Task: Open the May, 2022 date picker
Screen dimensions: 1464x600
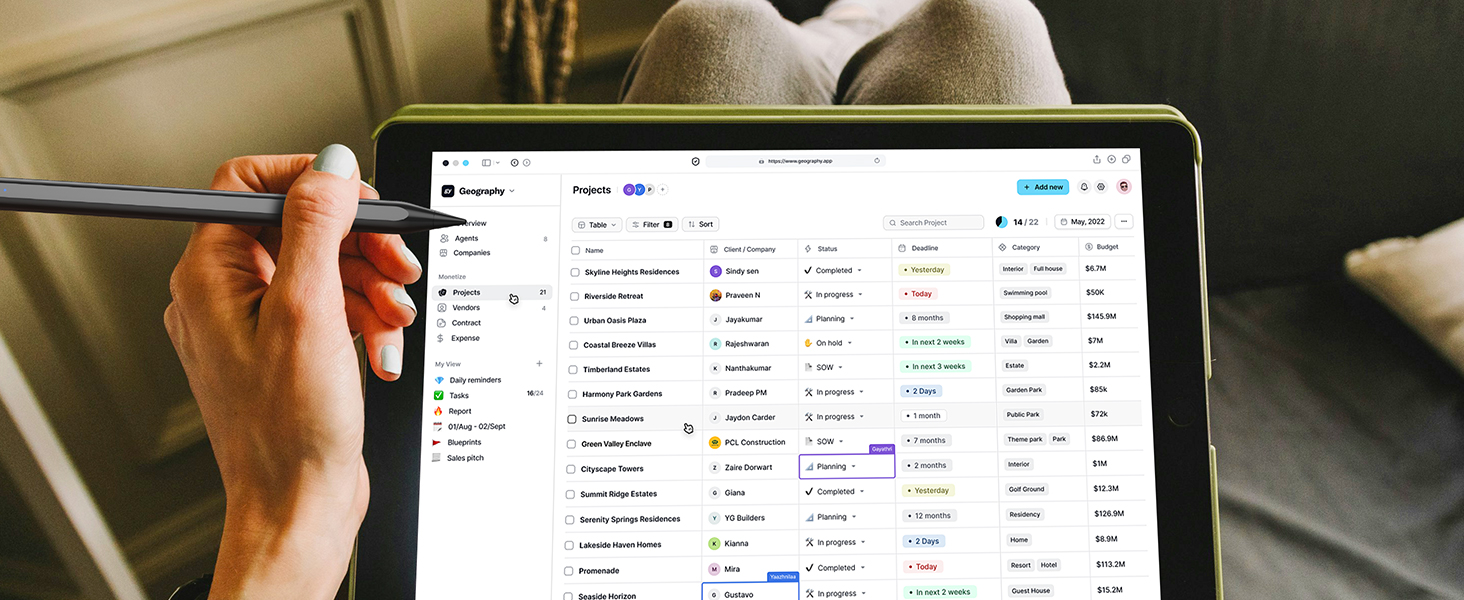Action: pos(1082,222)
